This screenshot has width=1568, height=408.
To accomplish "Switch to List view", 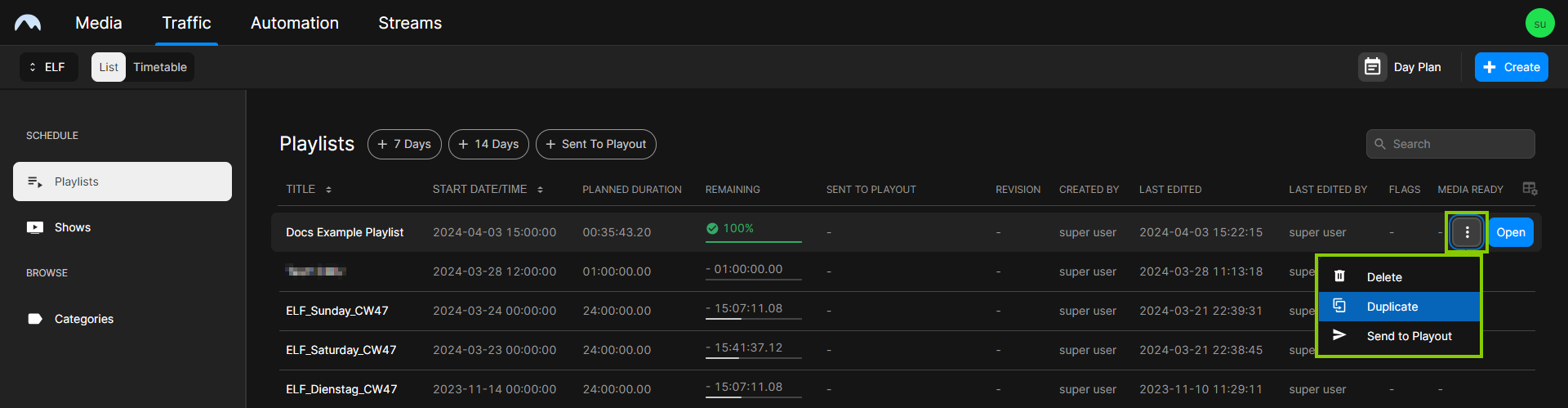I will (x=109, y=67).
